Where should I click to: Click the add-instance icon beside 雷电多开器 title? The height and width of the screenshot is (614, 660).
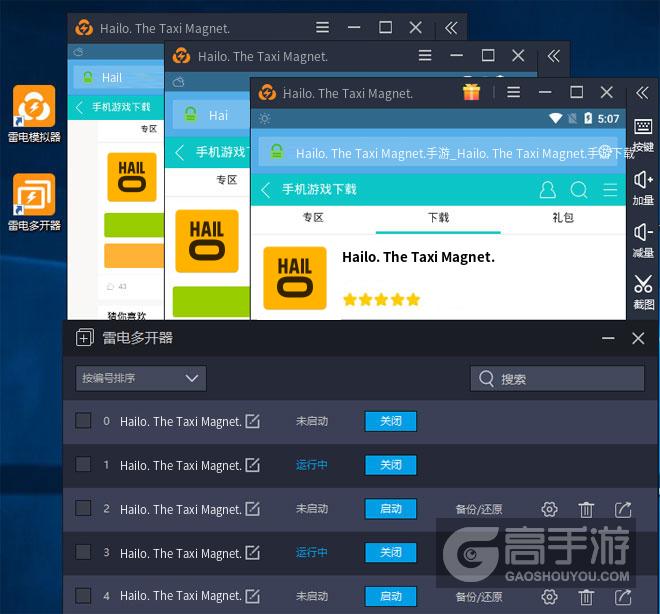(x=85, y=338)
